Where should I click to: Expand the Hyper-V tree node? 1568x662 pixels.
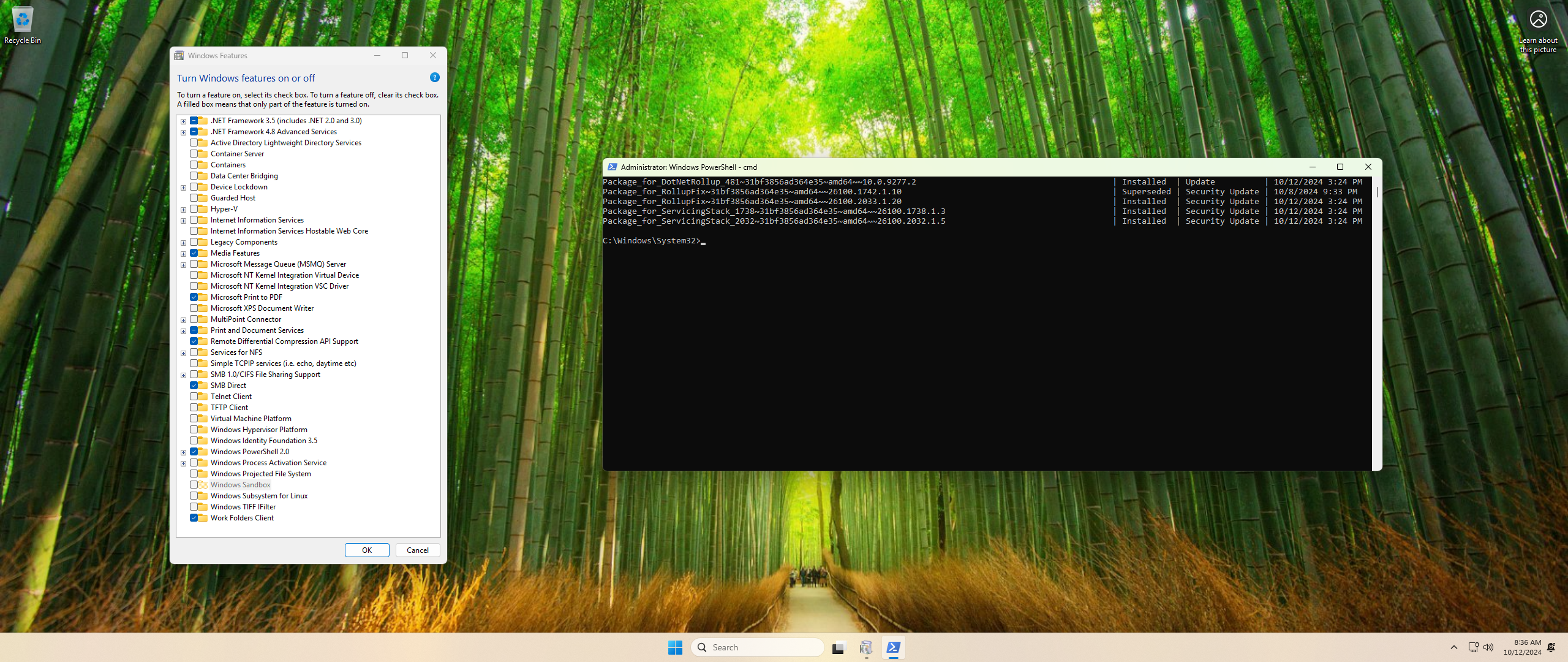pyautogui.click(x=183, y=210)
